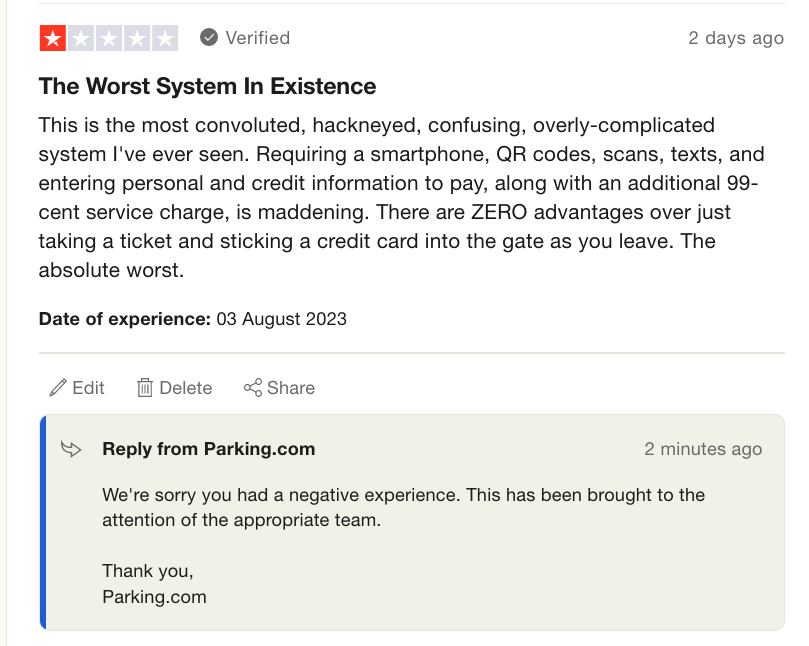
Task: Click the Verified label text
Action: coord(257,38)
